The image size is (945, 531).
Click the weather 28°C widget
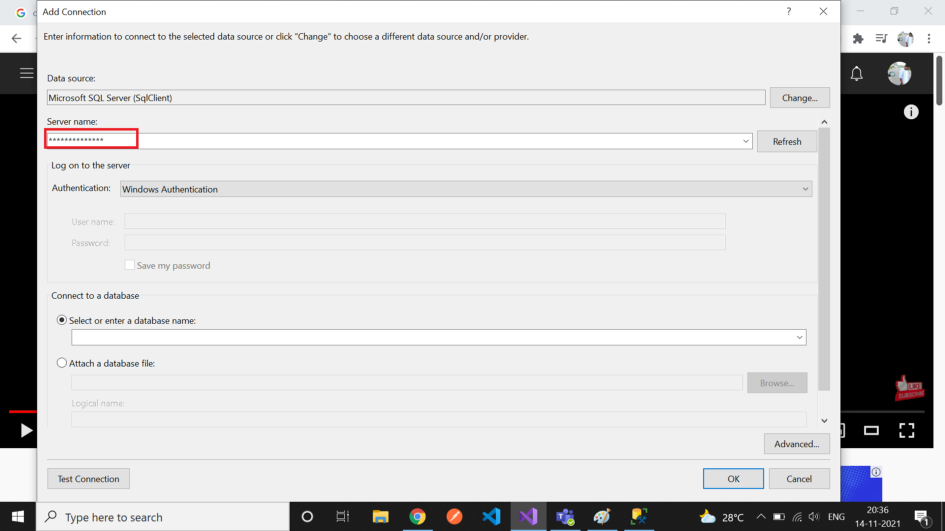[721, 517]
